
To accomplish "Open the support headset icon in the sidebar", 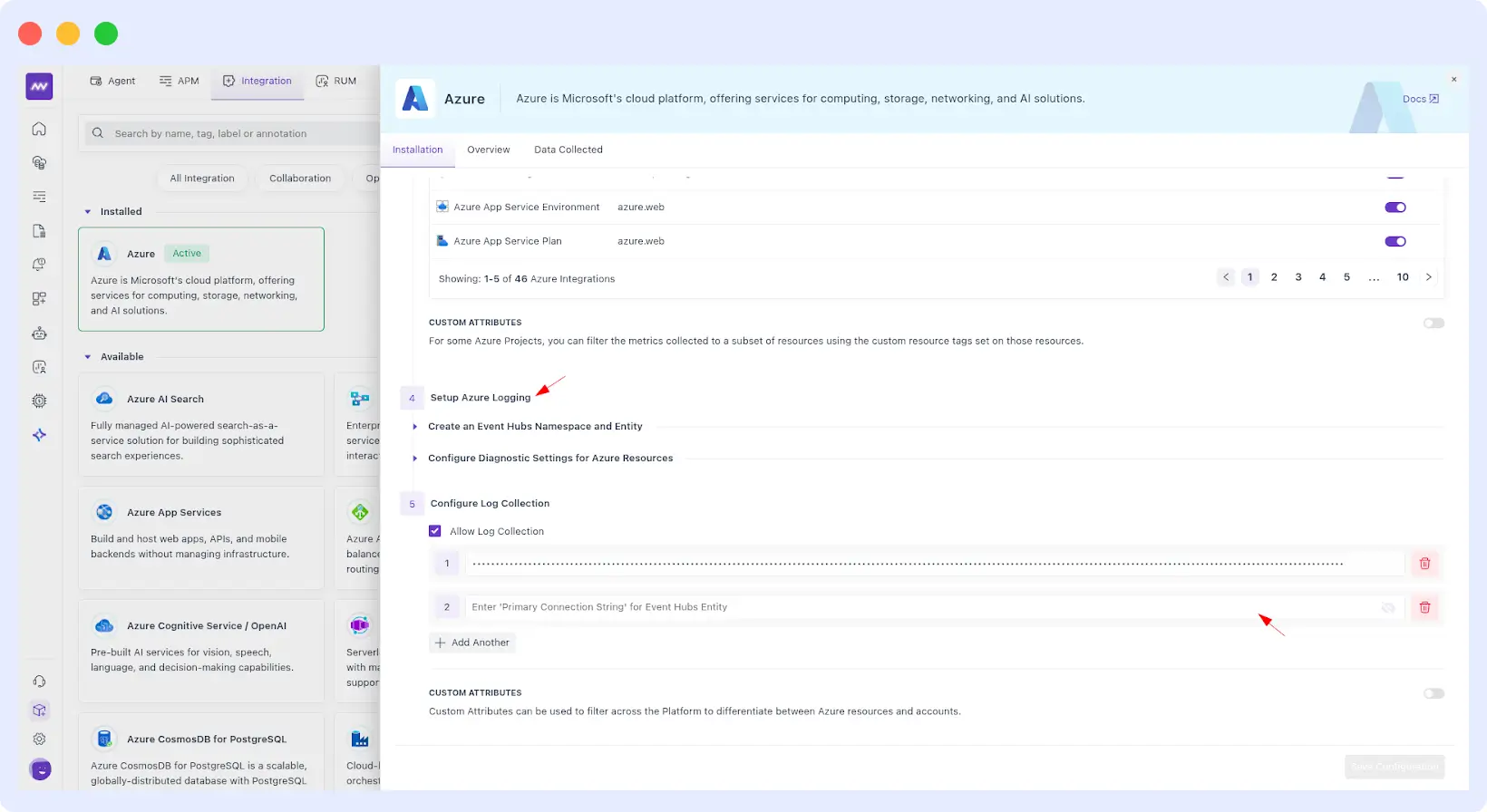I will [39, 681].
